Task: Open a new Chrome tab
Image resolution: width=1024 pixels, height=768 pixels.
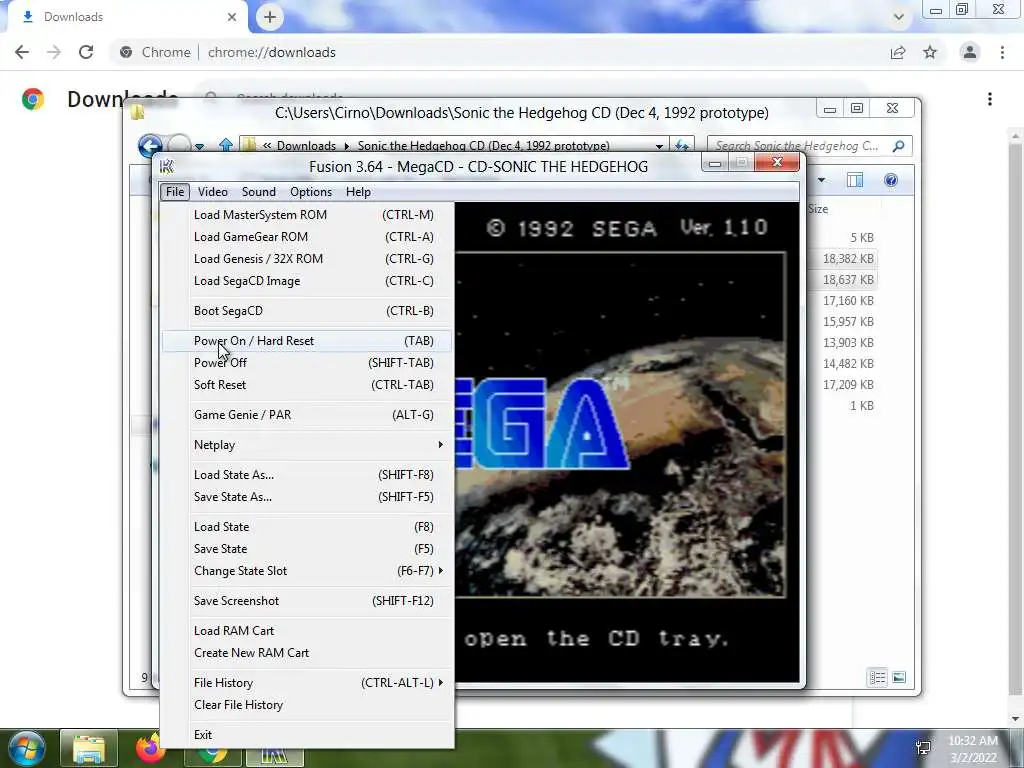Action: point(270,17)
